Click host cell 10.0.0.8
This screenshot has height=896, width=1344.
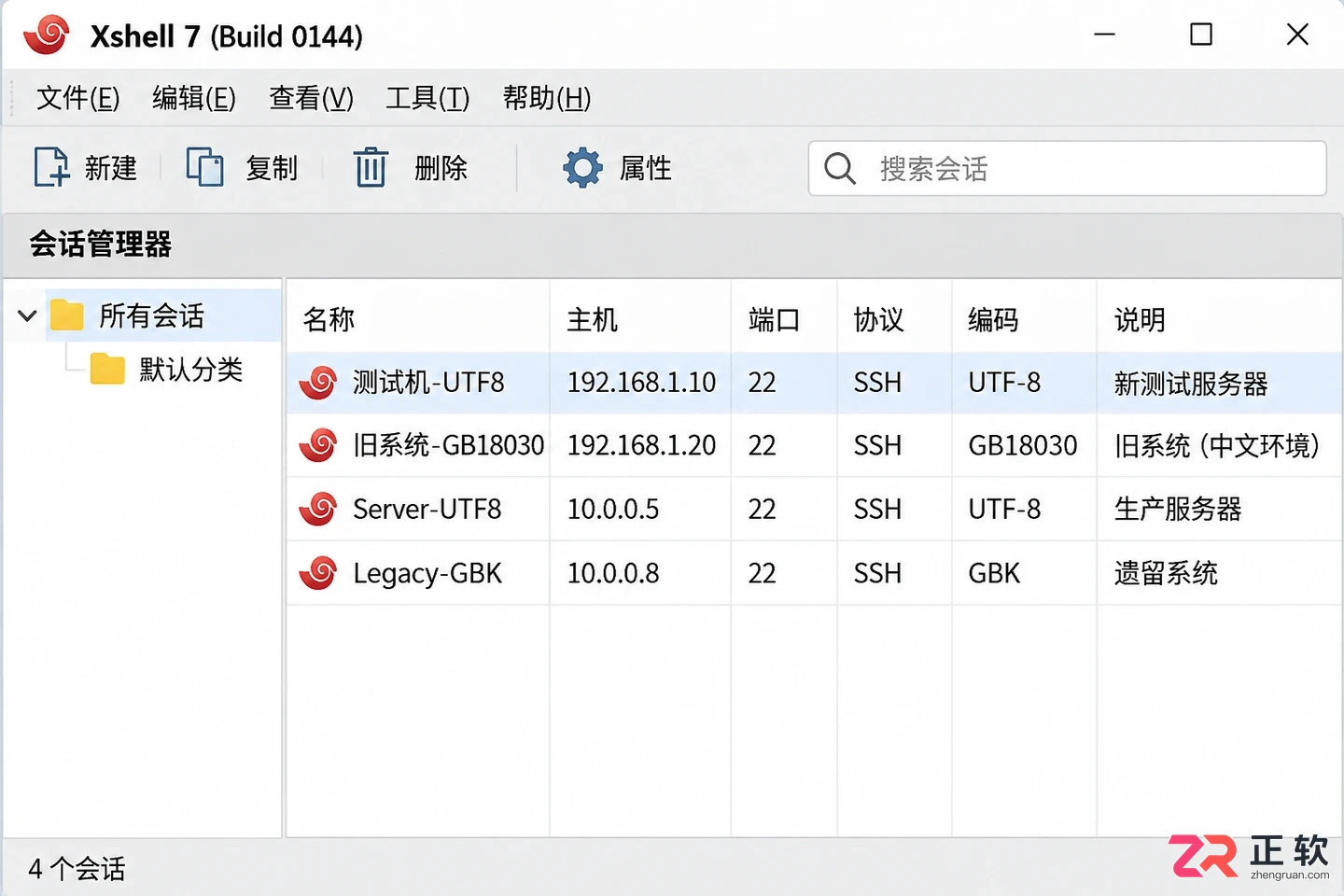pyautogui.click(x=613, y=572)
